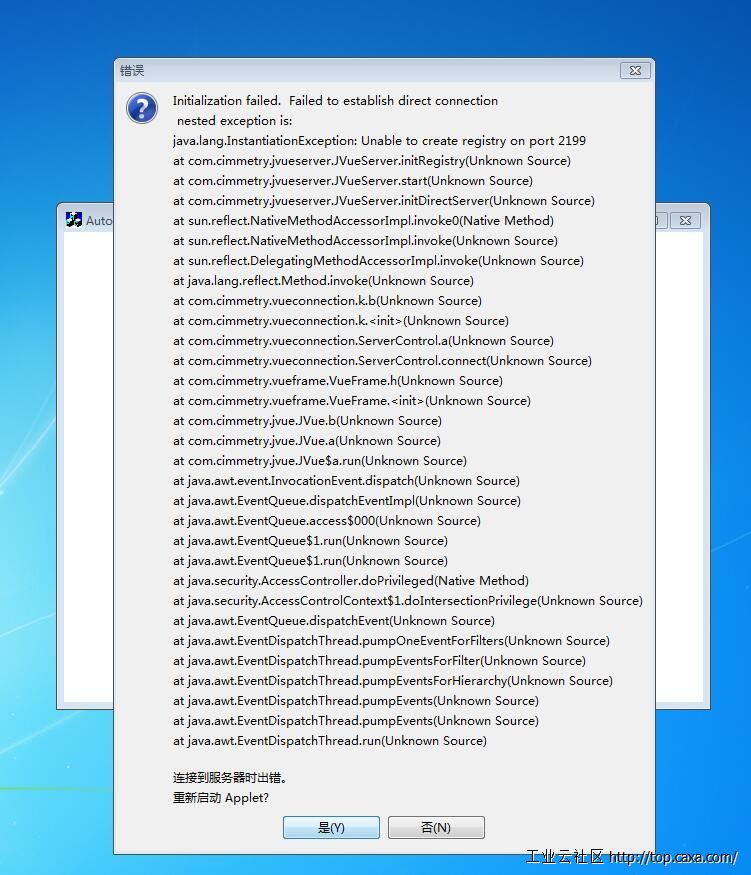Click the 是(Y) button to restart the applet
Viewport: 751px width, 875px height.
tap(331, 827)
